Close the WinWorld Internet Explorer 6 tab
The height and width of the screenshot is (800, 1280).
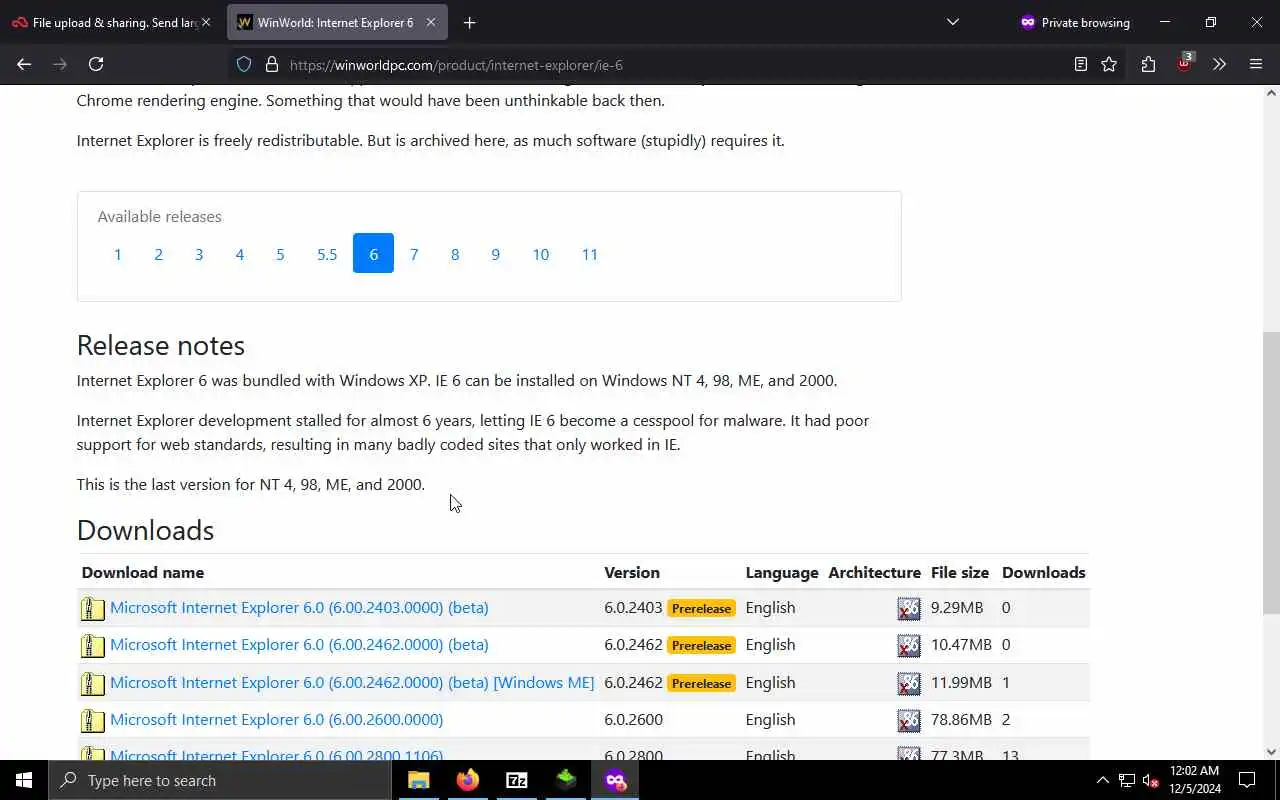431,22
